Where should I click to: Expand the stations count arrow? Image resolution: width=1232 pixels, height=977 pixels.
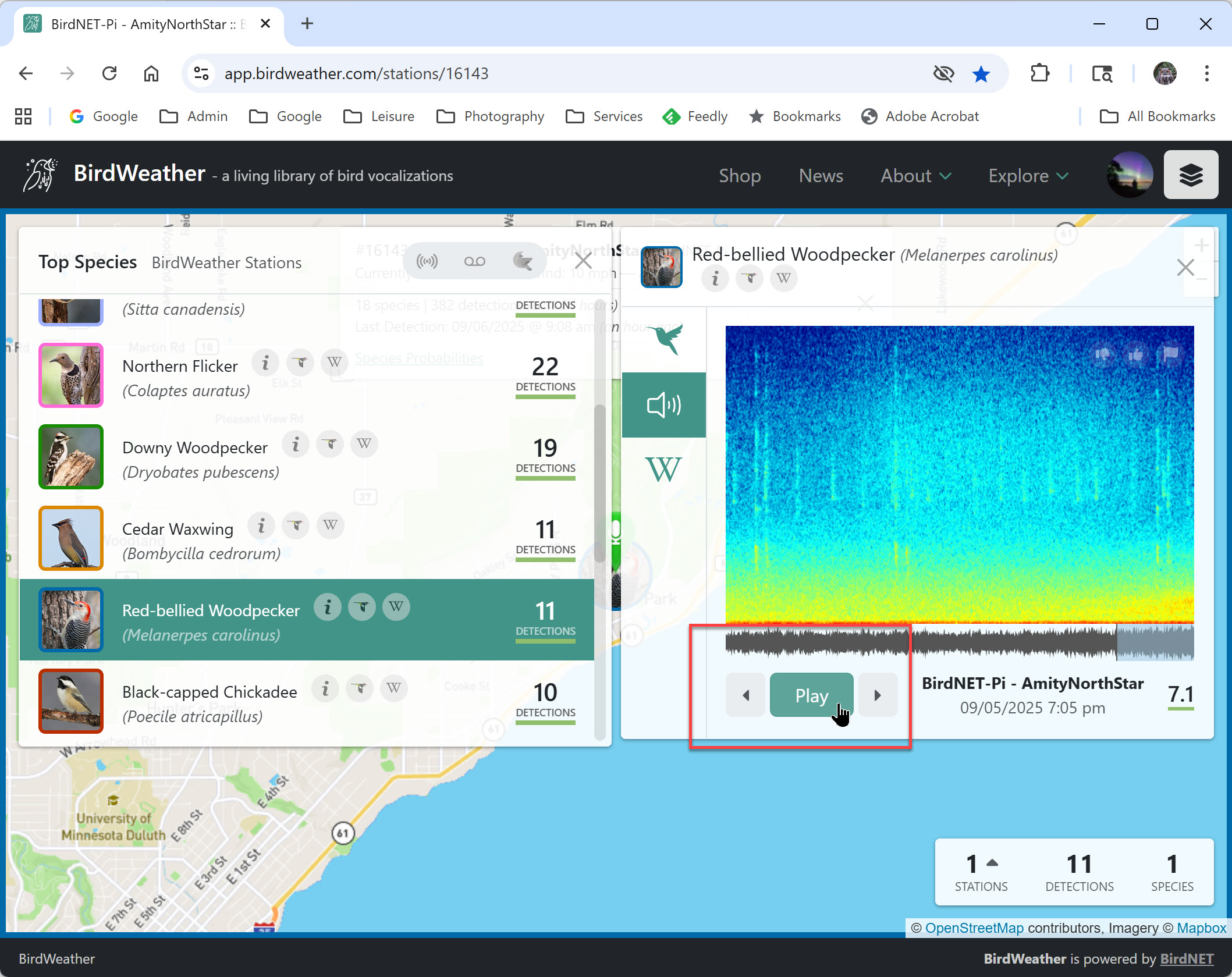point(992,864)
